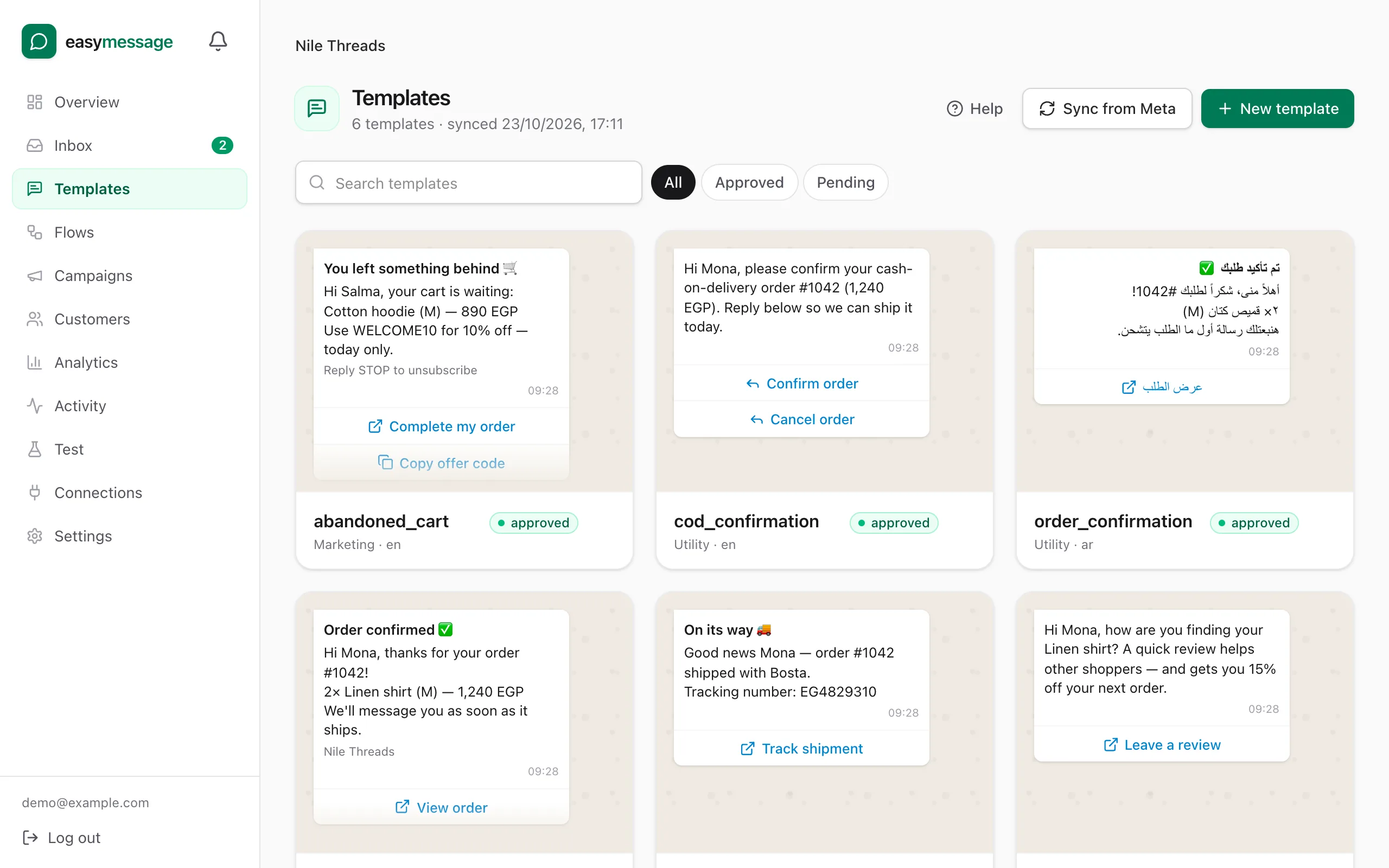The image size is (1389, 868).
Task: Click reply arrow icon next to Confirm order
Action: 753,384
